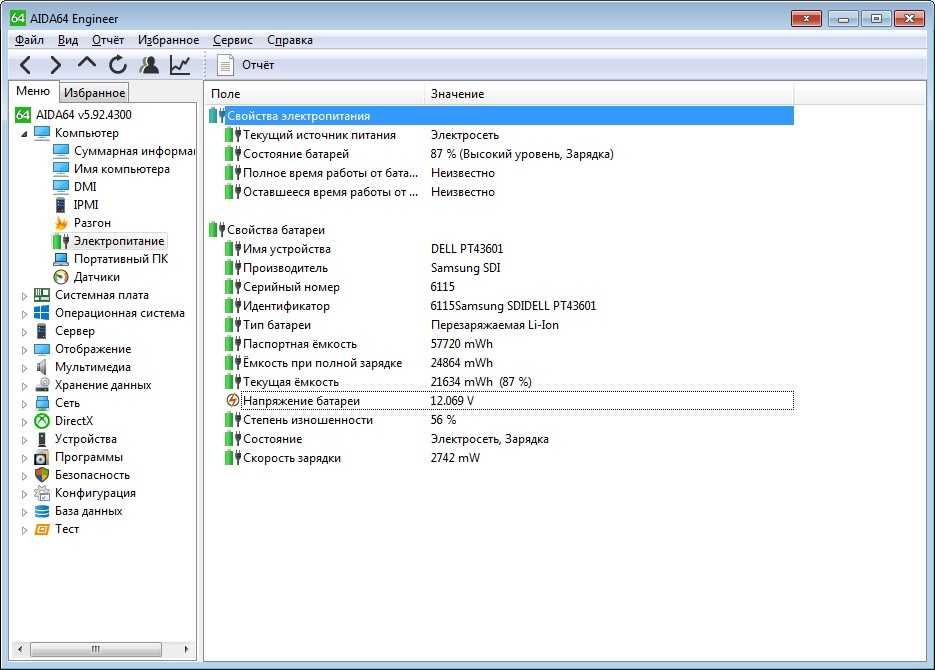The image size is (935, 670).
Task: Click the Forward navigation arrow
Action: click(x=55, y=65)
